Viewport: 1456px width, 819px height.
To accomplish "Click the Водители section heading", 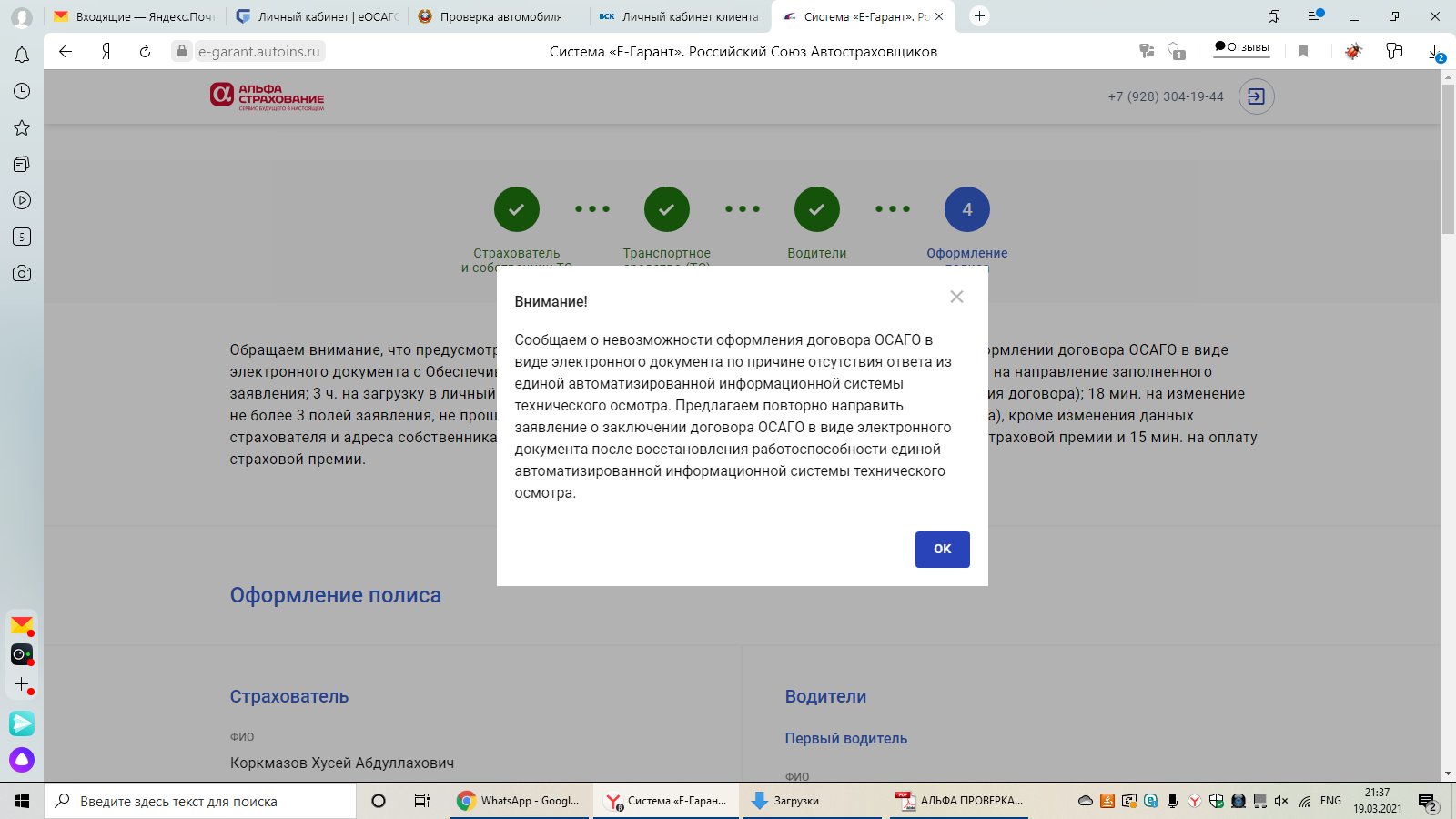I will click(x=826, y=696).
